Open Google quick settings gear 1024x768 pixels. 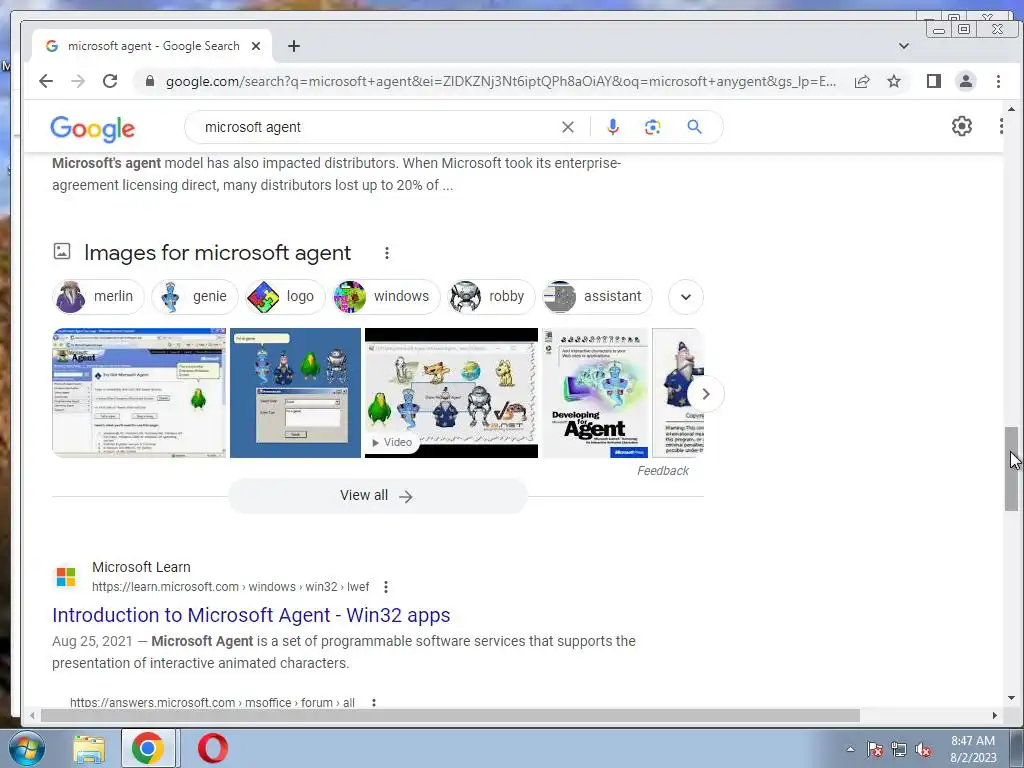coord(961,126)
